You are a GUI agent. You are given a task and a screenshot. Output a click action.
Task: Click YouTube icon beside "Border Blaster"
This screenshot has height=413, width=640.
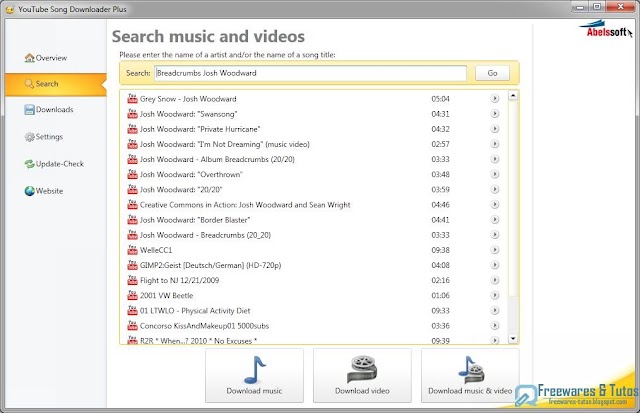point(132,220)
